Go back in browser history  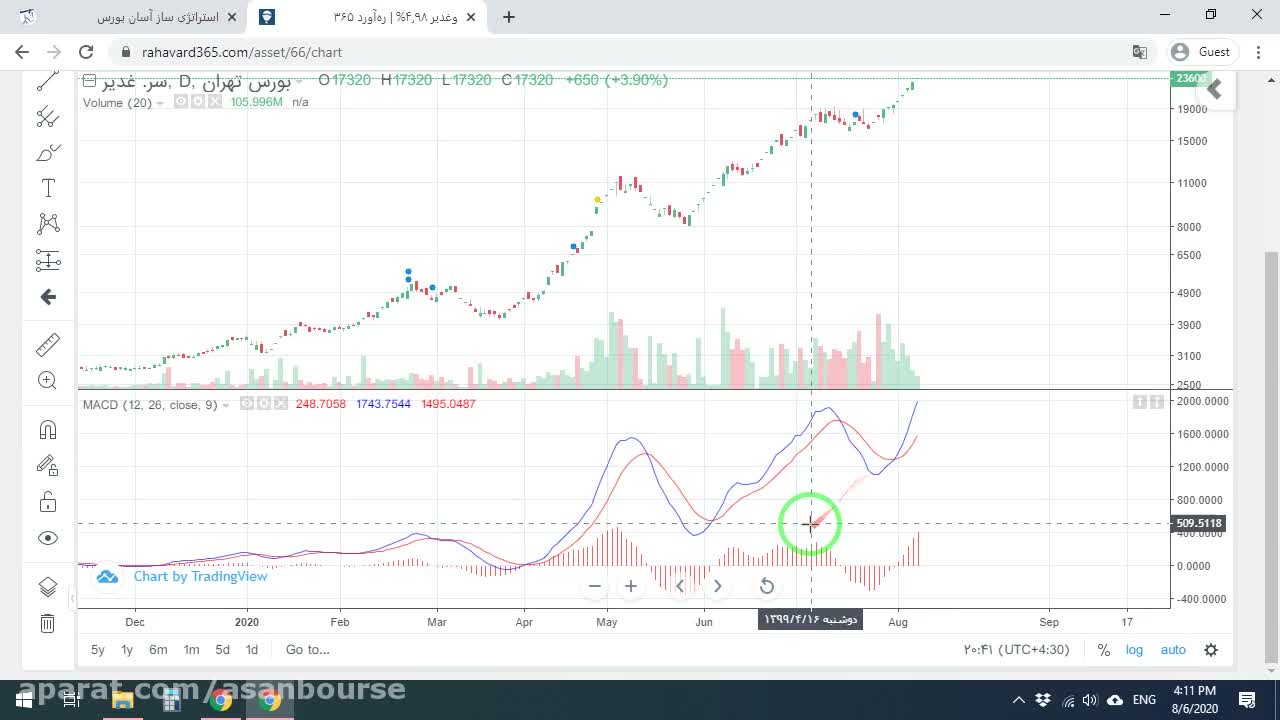click(x=22, y=52)
